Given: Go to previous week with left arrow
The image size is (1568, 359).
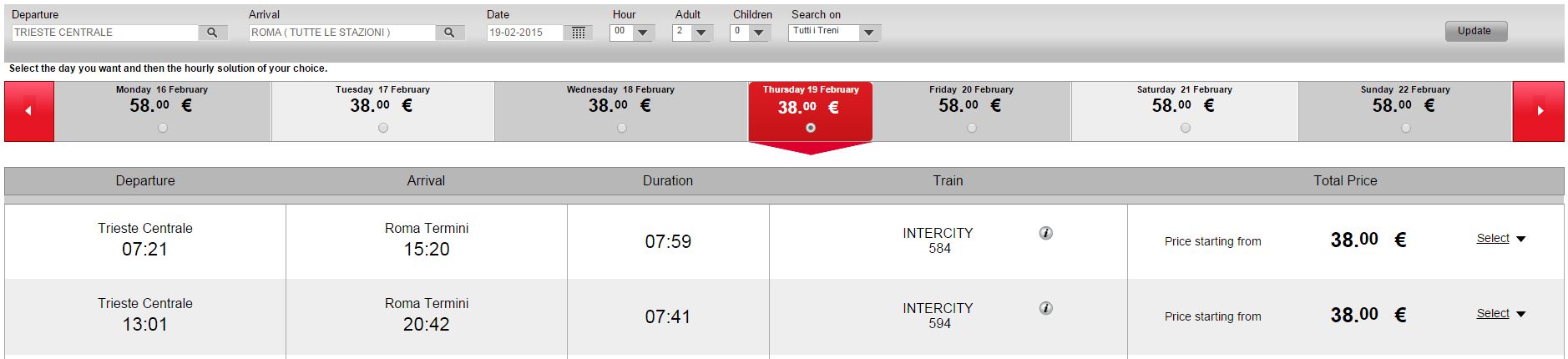Looking at the screenshot, I should pos(29,111).
